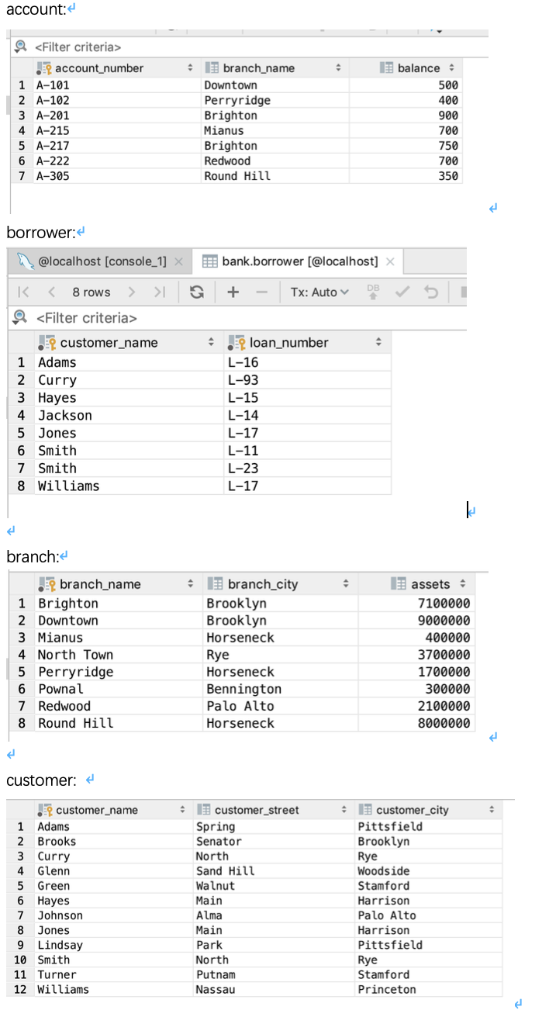Select the Woodside city cell

pyautogui.click(x=429, y=871)
